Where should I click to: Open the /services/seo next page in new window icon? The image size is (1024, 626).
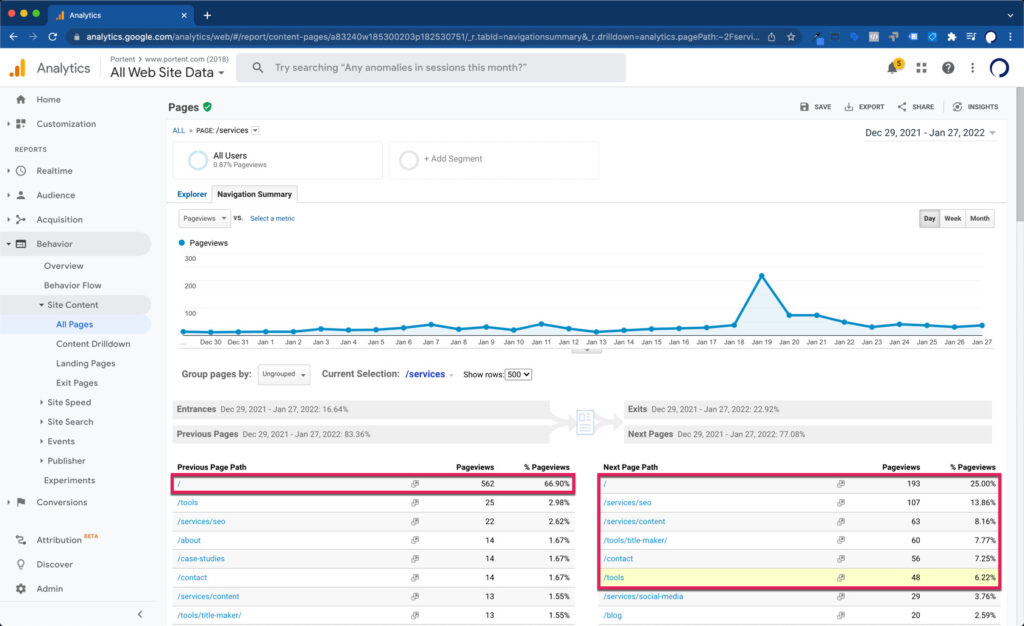pos(841,503)
